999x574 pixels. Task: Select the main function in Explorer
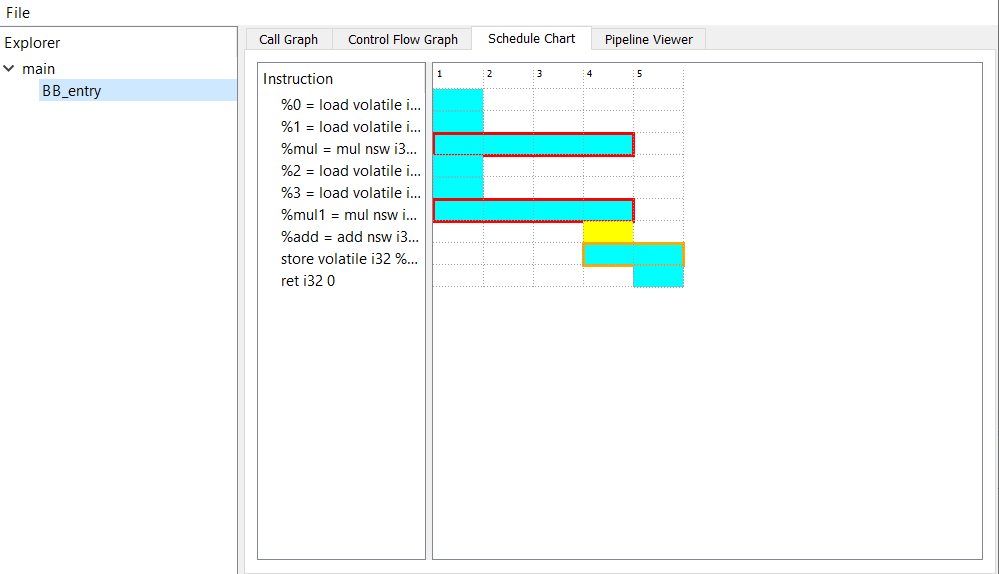[39, 69]
